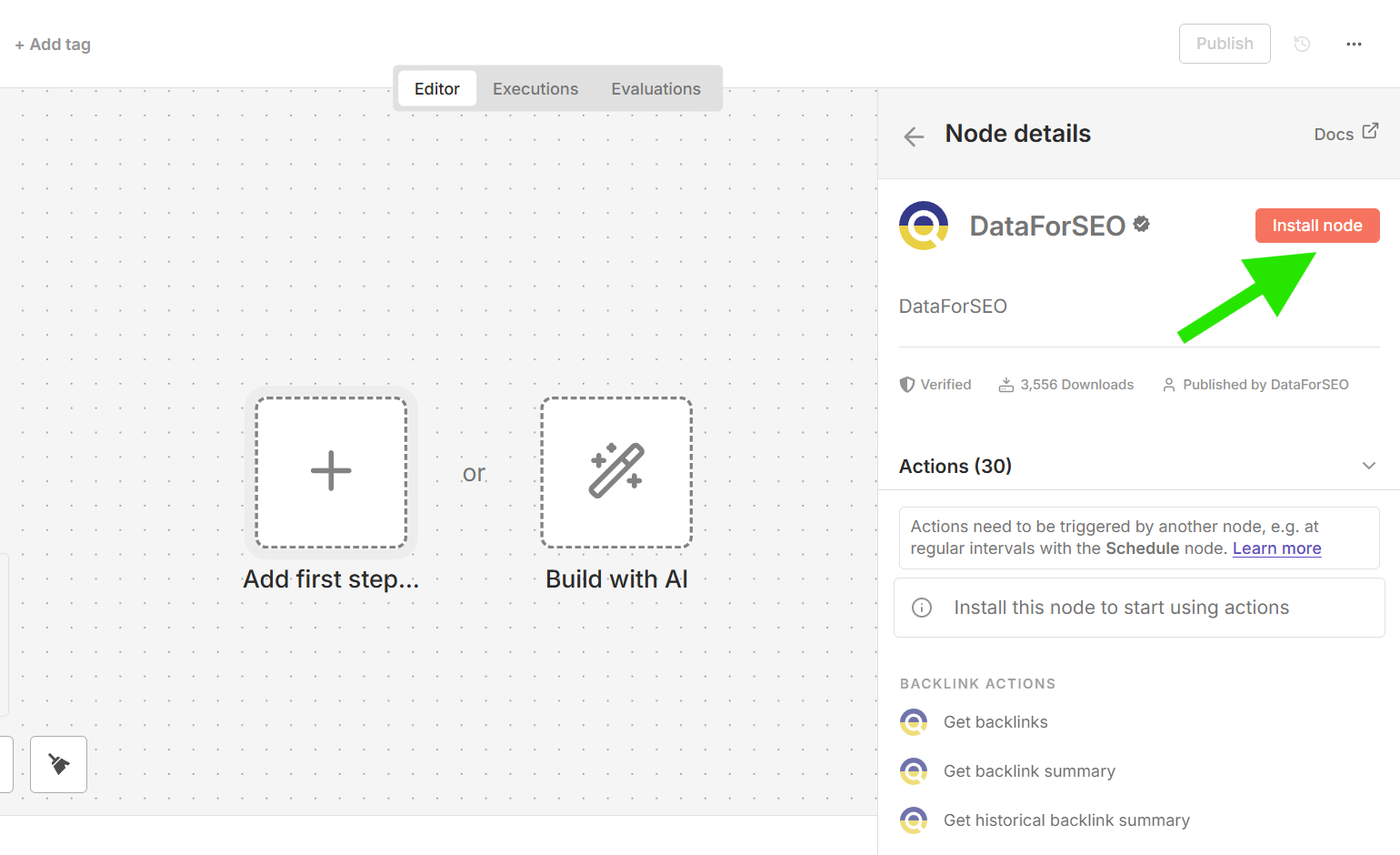This screenshot has height=855, width=1400.
Task: Select the Get backlink summary action
Action: point(1029,771)
